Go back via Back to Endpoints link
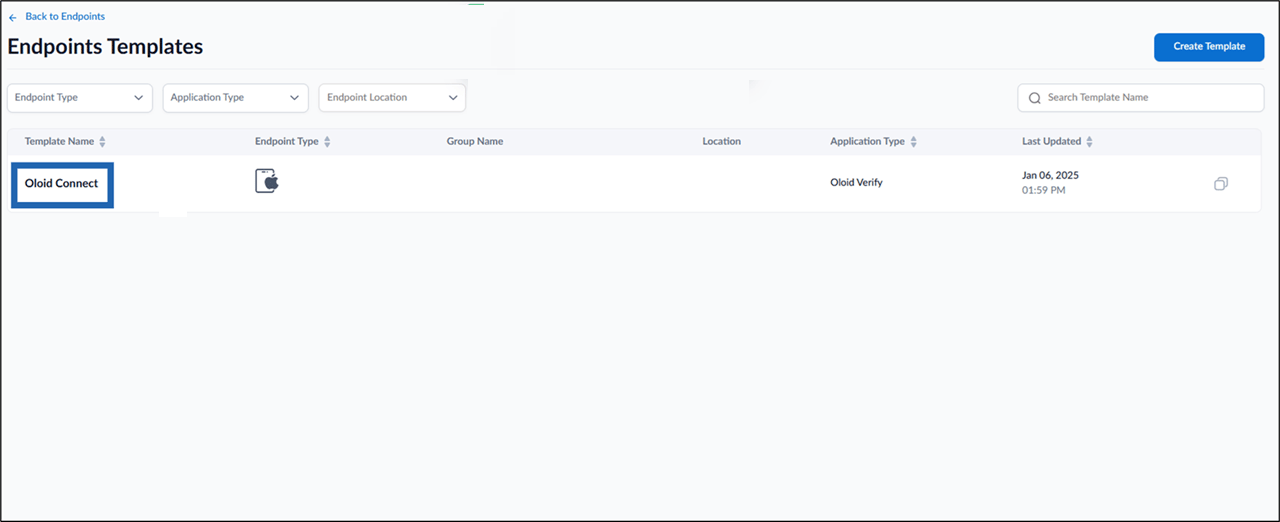Screen dimensions: 1280x522 [x=65, y=17]
